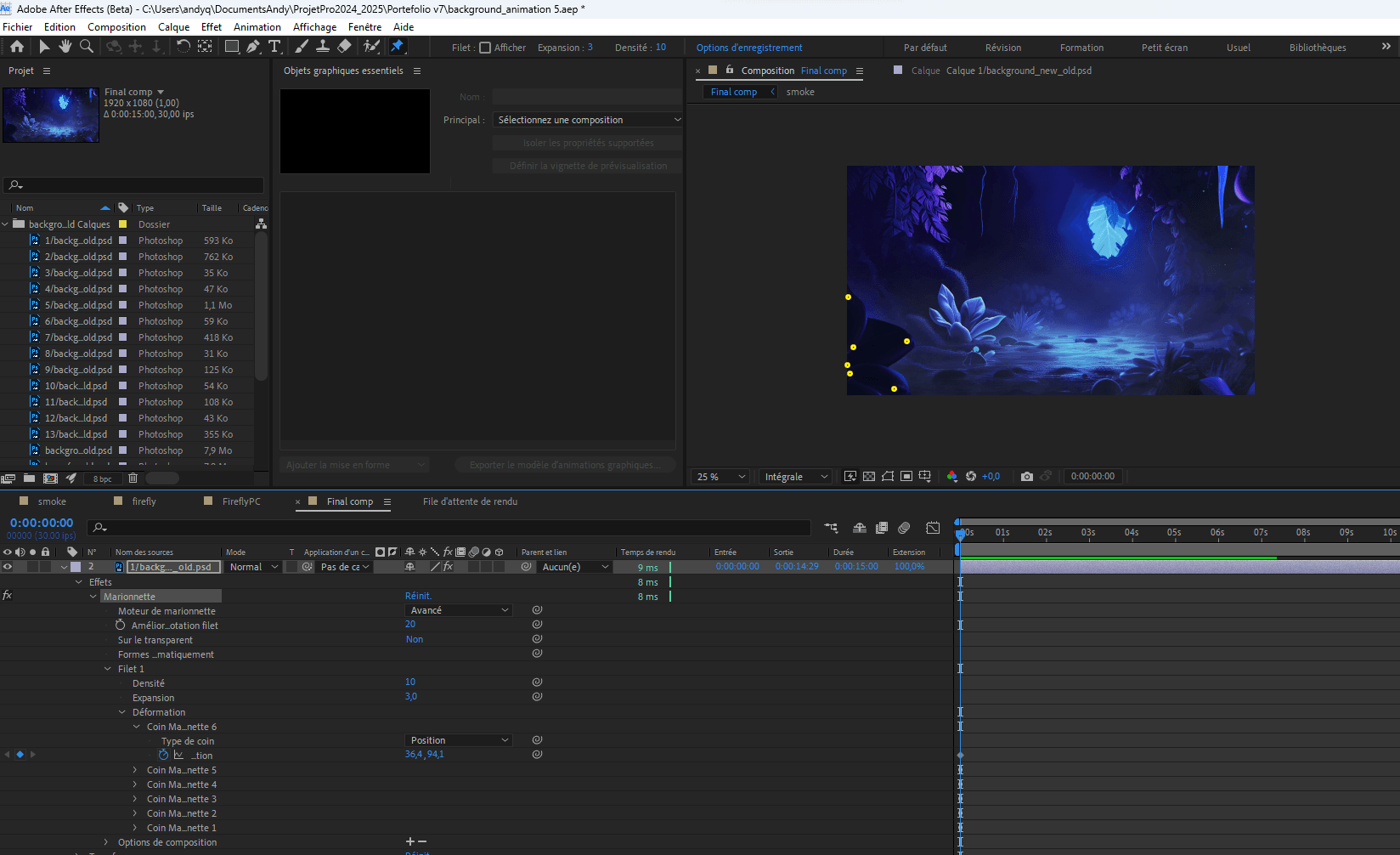The image size is (1400, 855).
Task: Toggle the Position stopwatch for Coin Marionnette 6
Action: pos(164,755)
